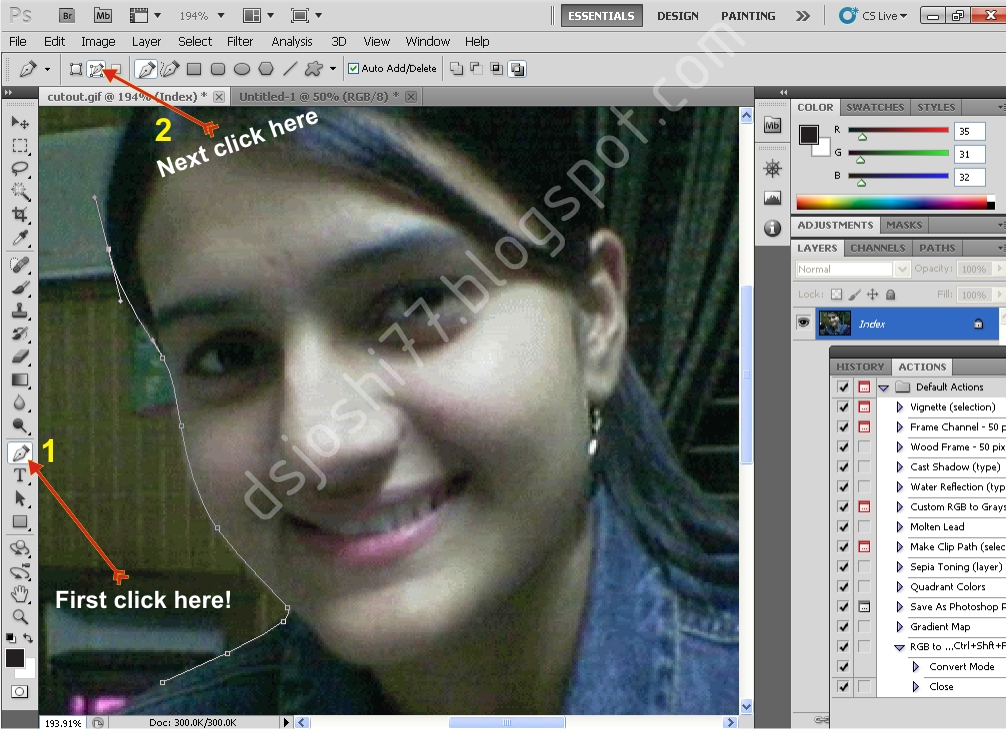Collapse the Default Actions folder
This screenshot has height=729, width=1006.
click(x=883, y=387)
